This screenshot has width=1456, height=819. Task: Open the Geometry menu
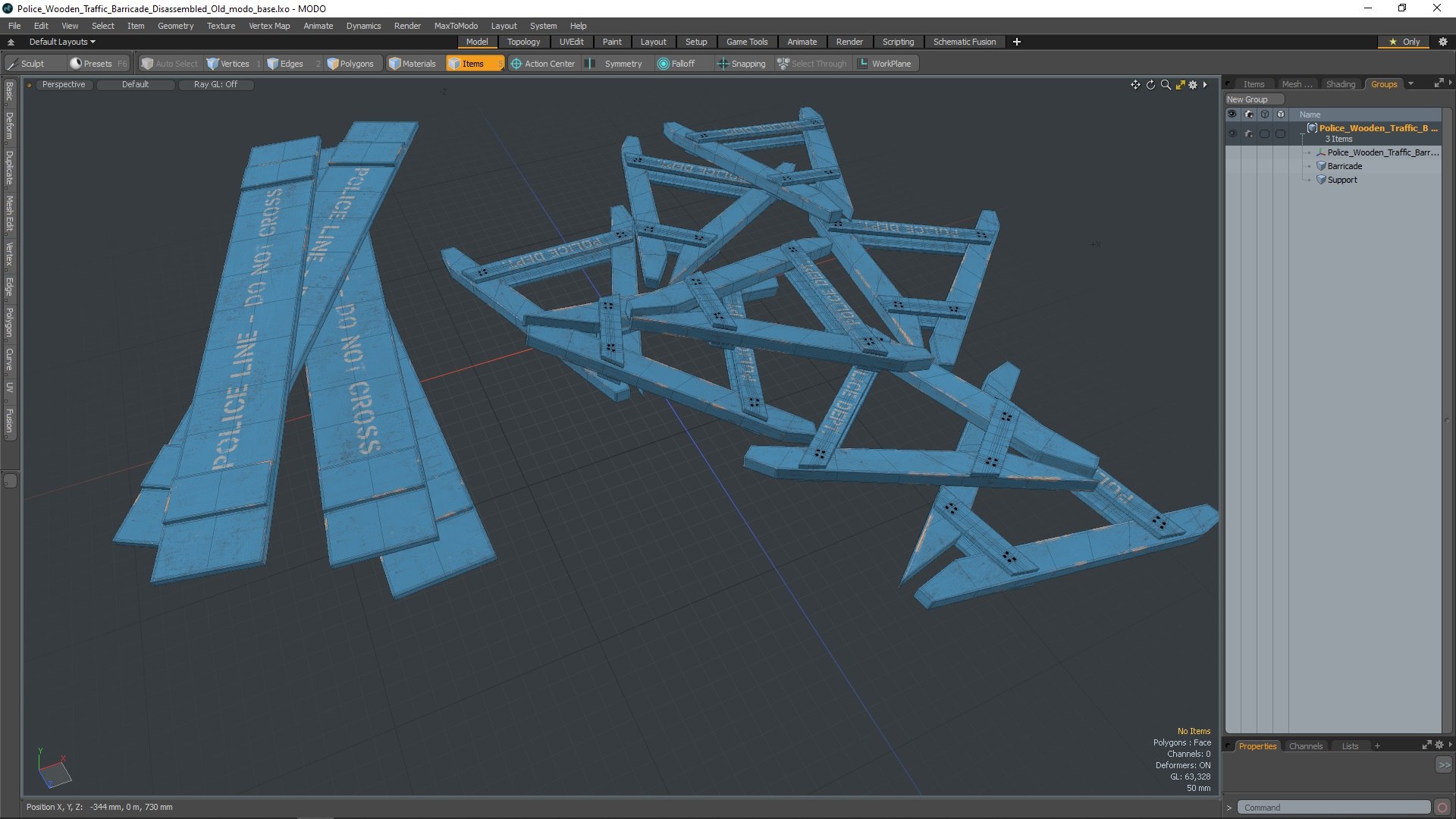click(x=175, y=26)
